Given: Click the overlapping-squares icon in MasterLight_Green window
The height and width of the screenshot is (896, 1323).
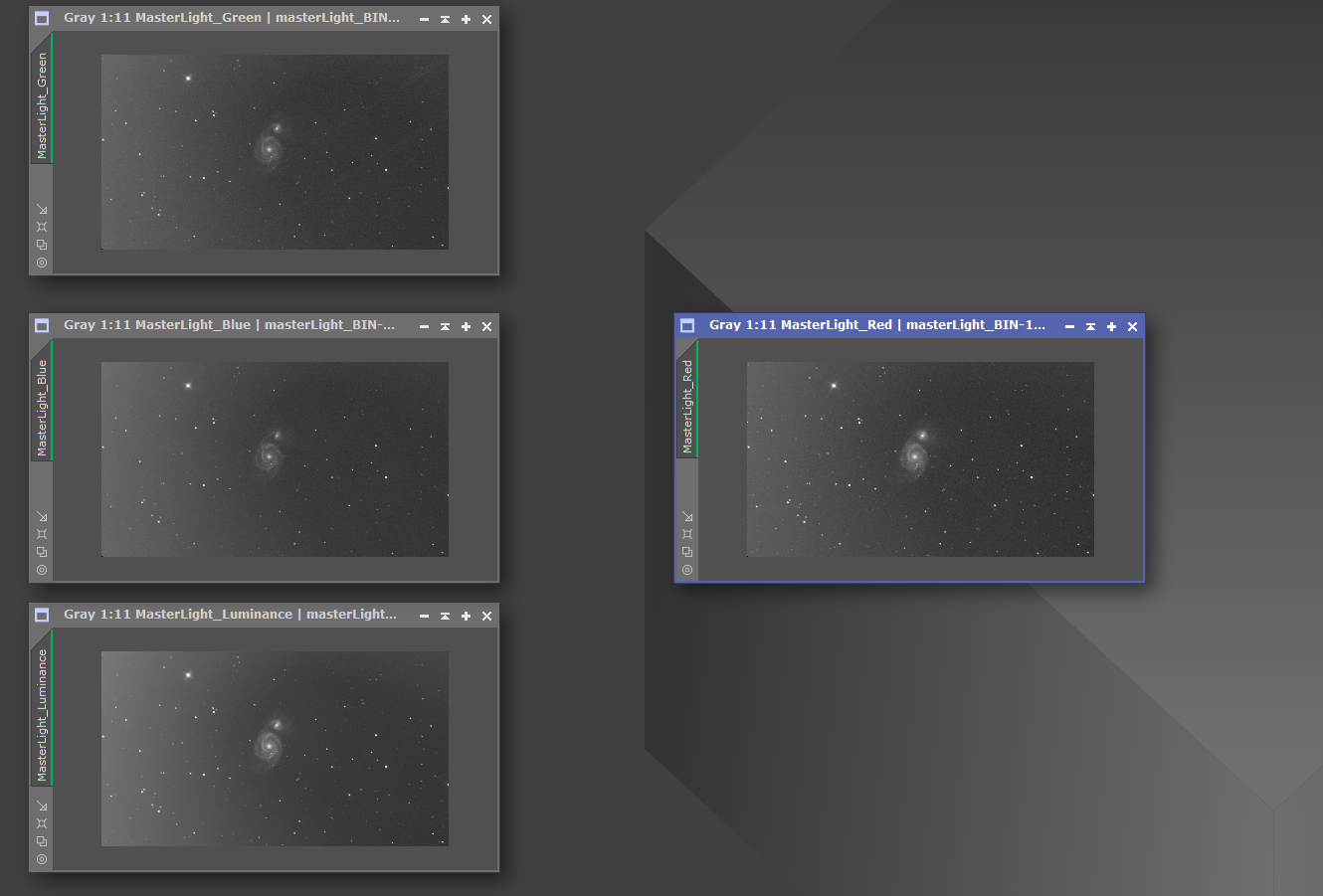Looking at the screenshot, I should pyautogui.click(x=42, y=245).
